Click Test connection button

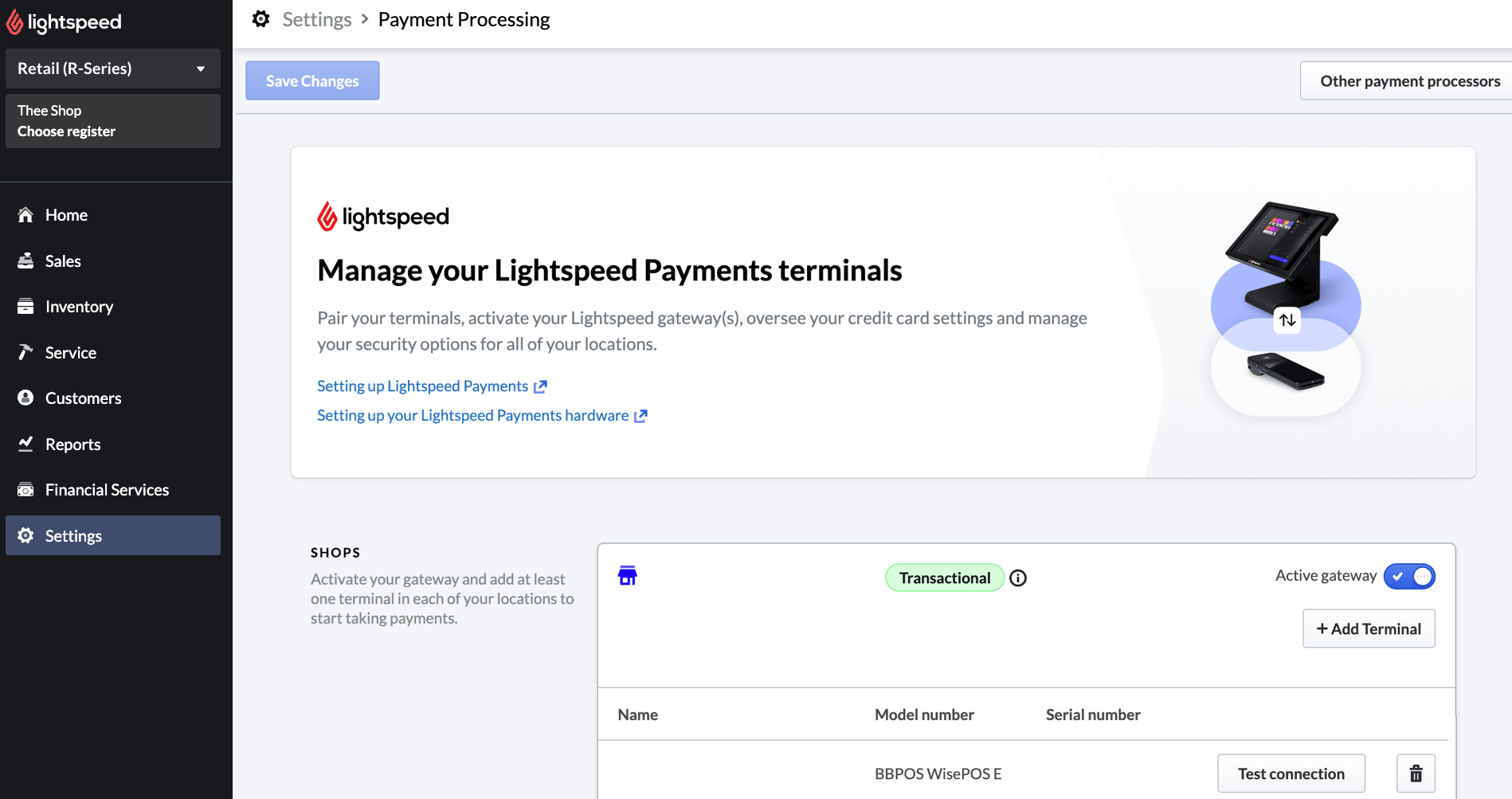point(1291,774)
